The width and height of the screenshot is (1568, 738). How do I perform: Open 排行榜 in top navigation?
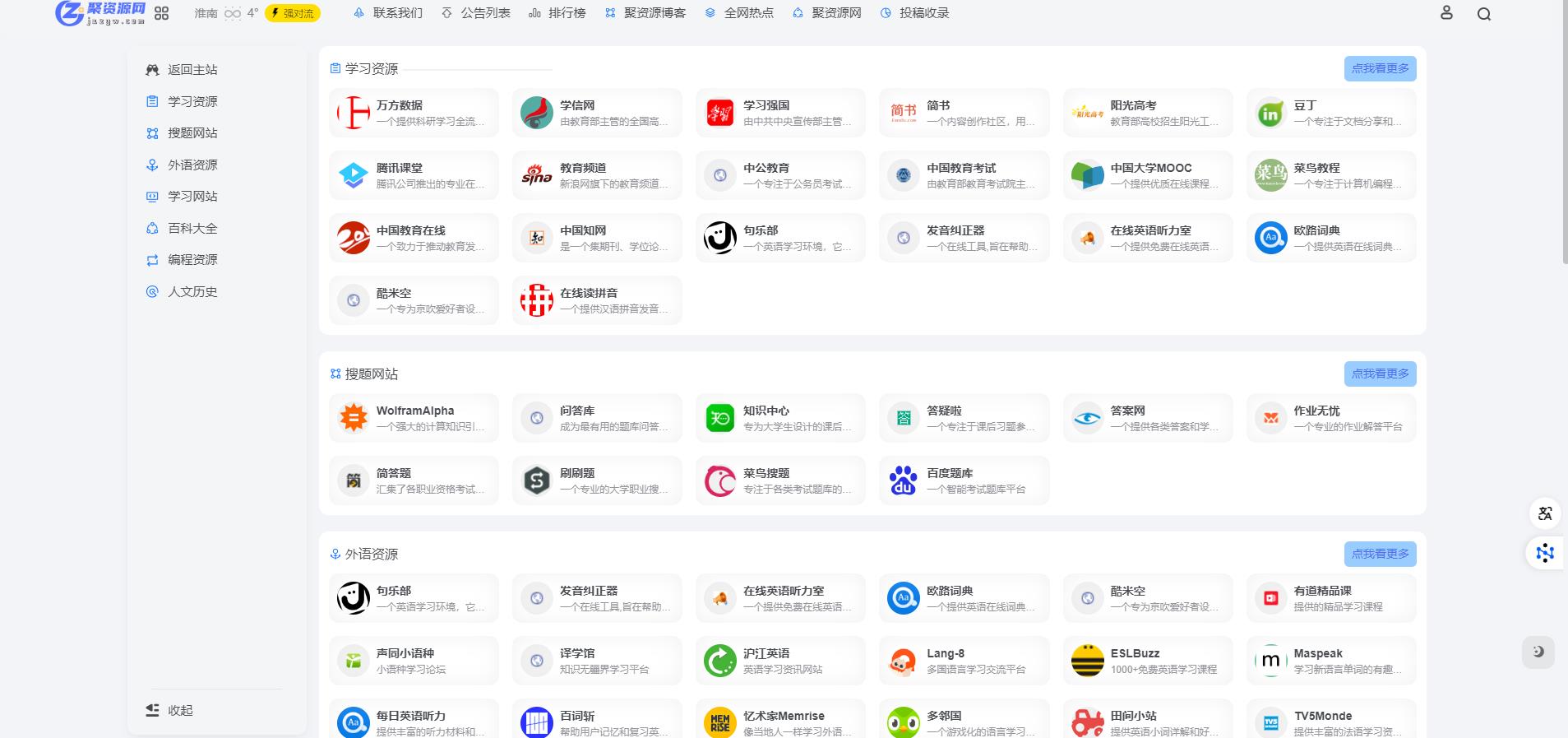tap(557, 13)
